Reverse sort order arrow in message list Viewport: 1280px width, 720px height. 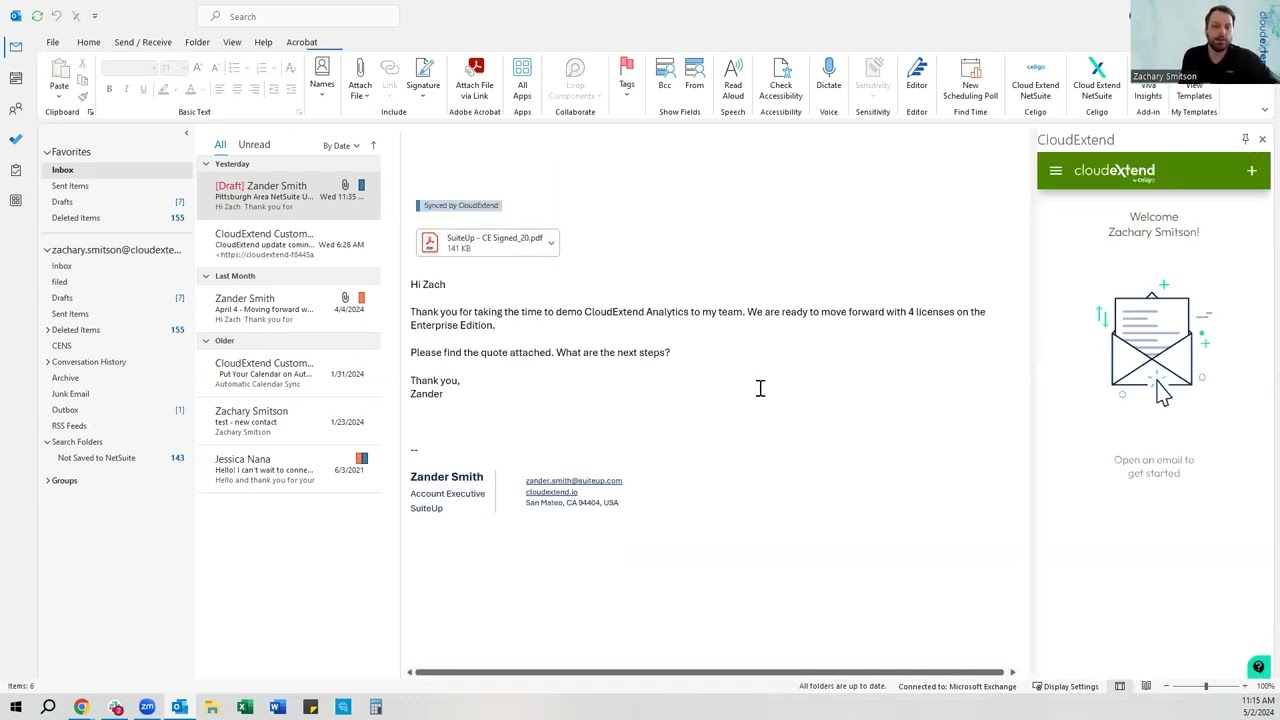coord(373,145)
